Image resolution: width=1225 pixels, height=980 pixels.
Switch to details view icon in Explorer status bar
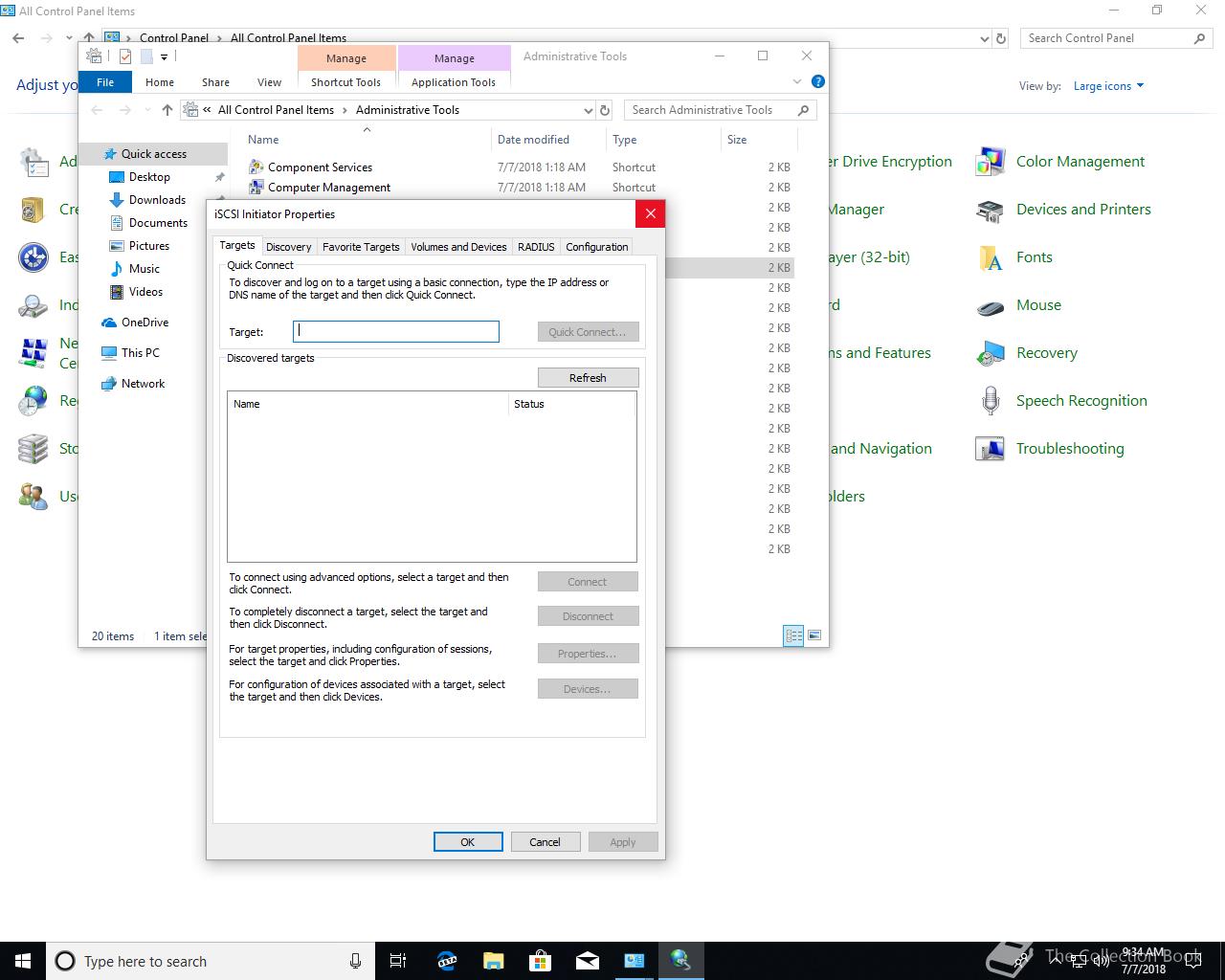tap(793, 635)
